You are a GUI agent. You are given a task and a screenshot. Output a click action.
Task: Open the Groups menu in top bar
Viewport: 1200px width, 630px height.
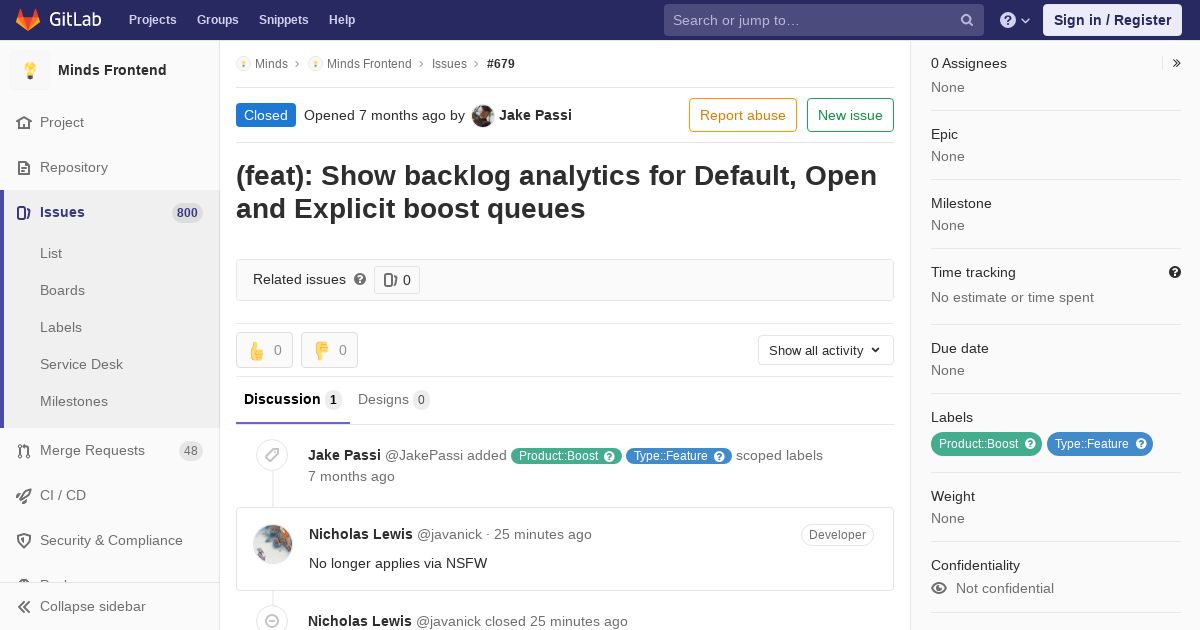218,20
